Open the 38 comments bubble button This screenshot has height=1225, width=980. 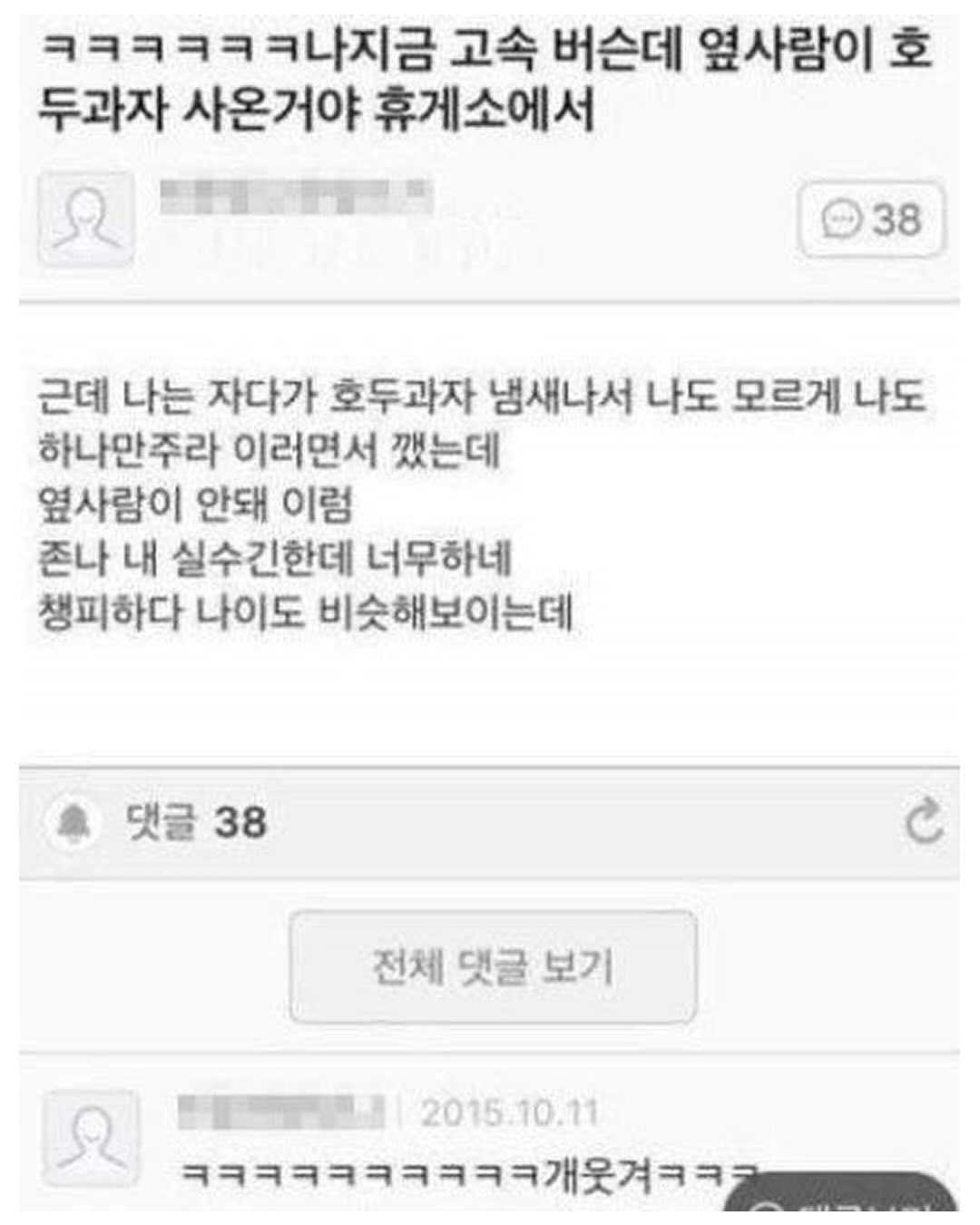click(x=871, y=220)
